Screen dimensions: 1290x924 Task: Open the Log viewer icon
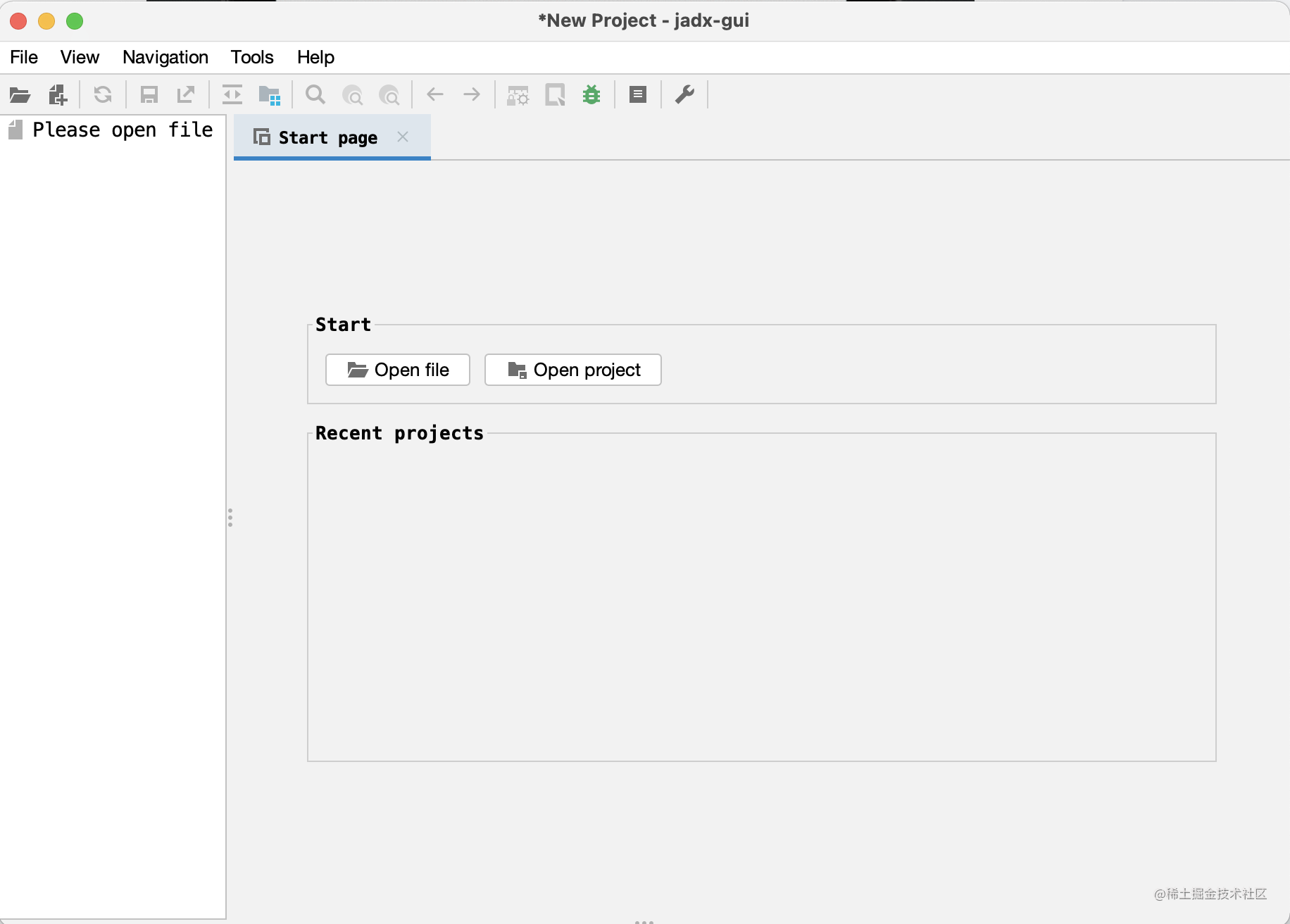pyautogui.click(x=638, y=94)
